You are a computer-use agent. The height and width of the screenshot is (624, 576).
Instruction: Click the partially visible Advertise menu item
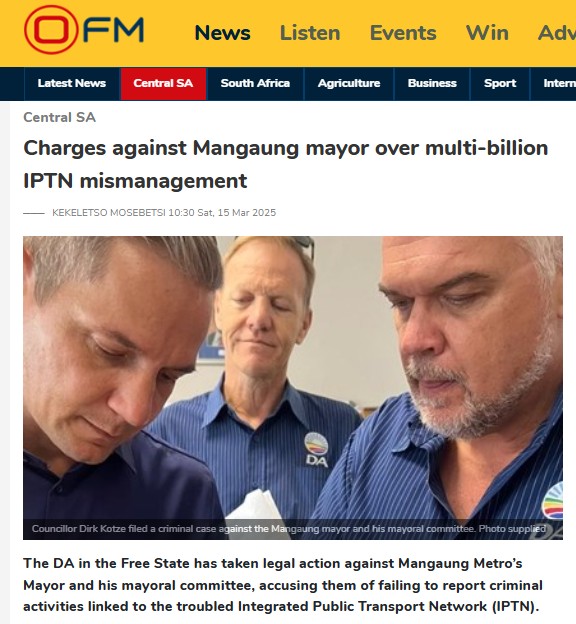tap(557, 33)
